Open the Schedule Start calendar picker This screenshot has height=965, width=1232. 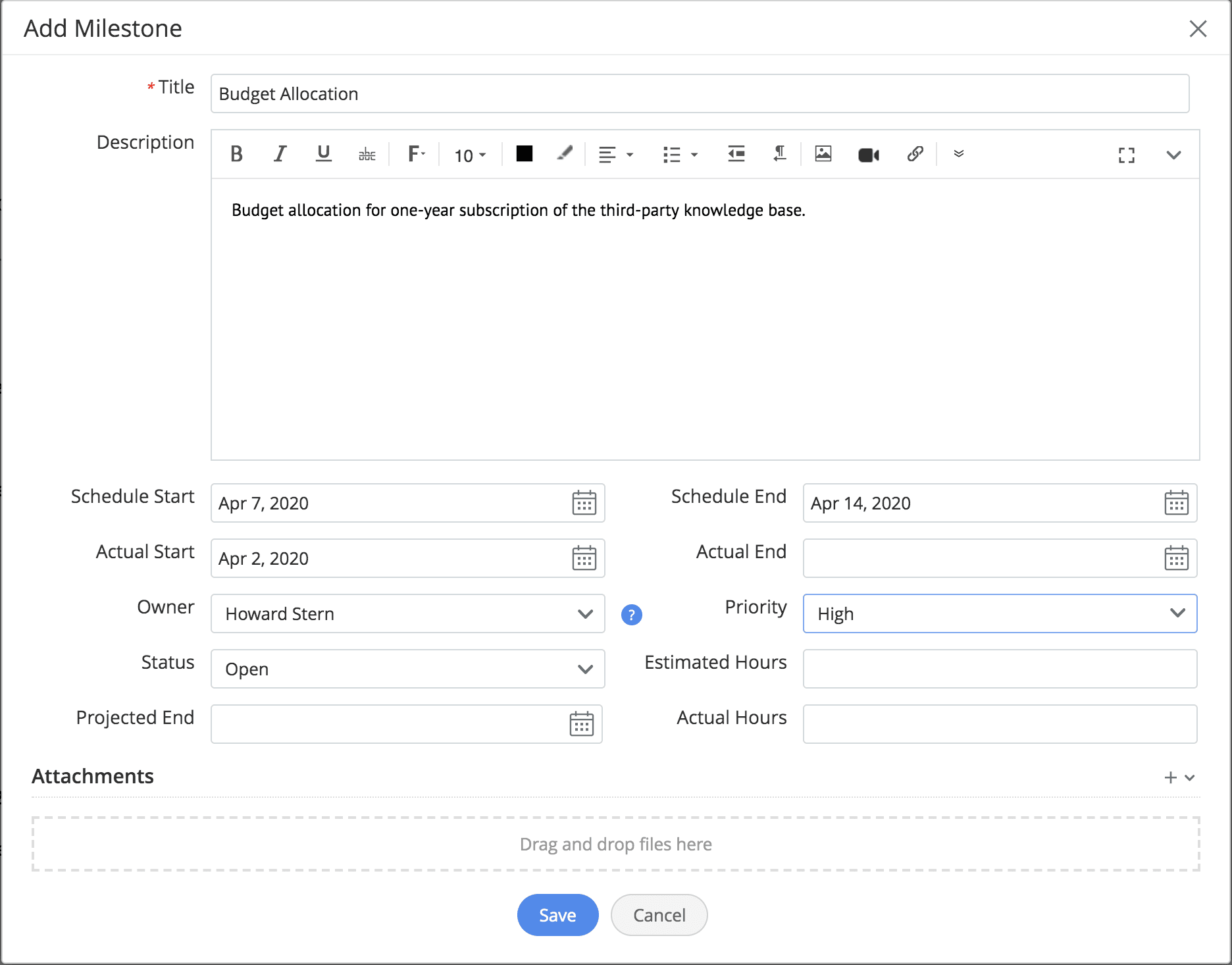(x=584, y=503)
